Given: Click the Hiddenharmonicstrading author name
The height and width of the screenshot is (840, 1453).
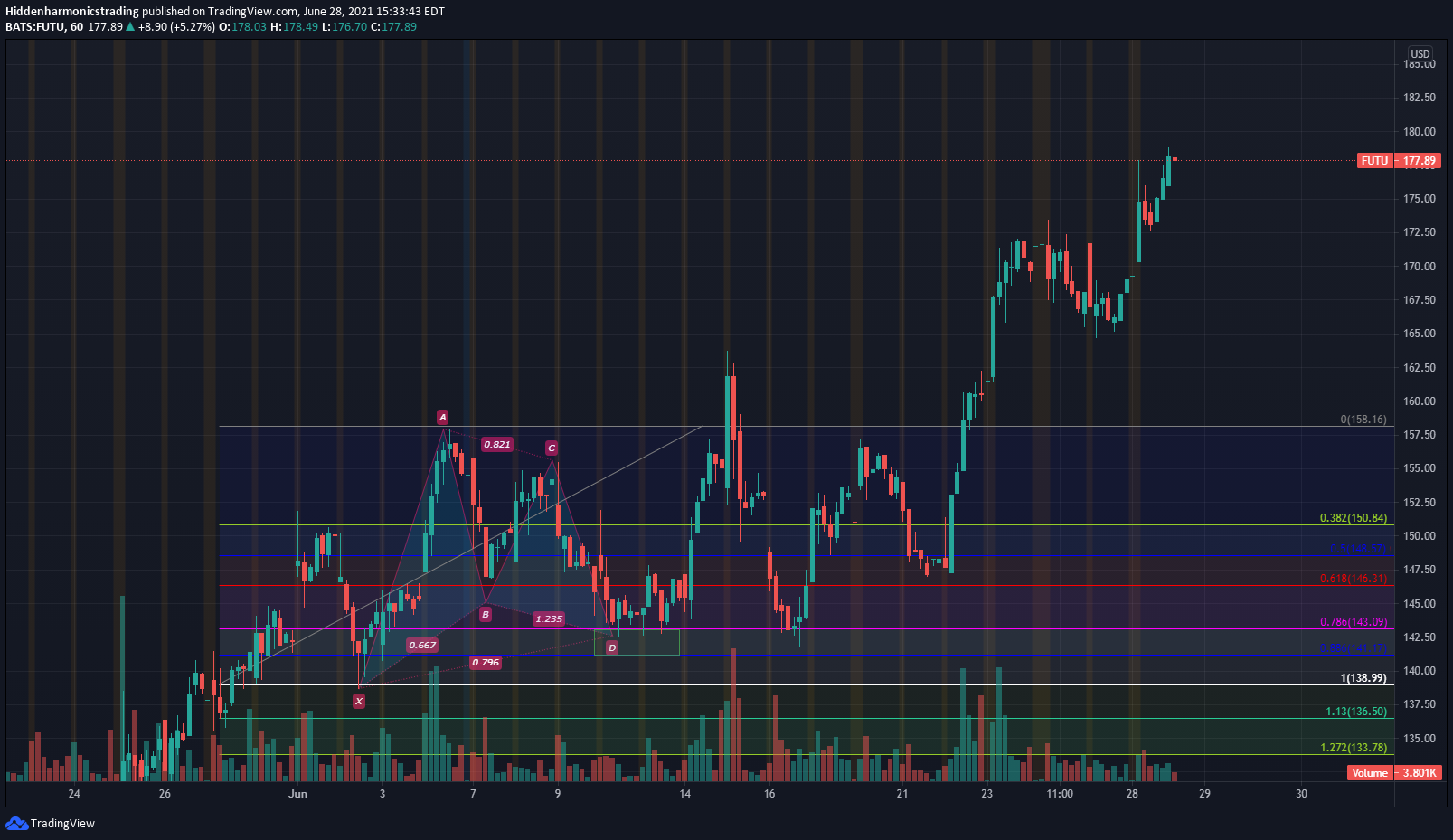Looking at the screenshot, I should 72,12.
